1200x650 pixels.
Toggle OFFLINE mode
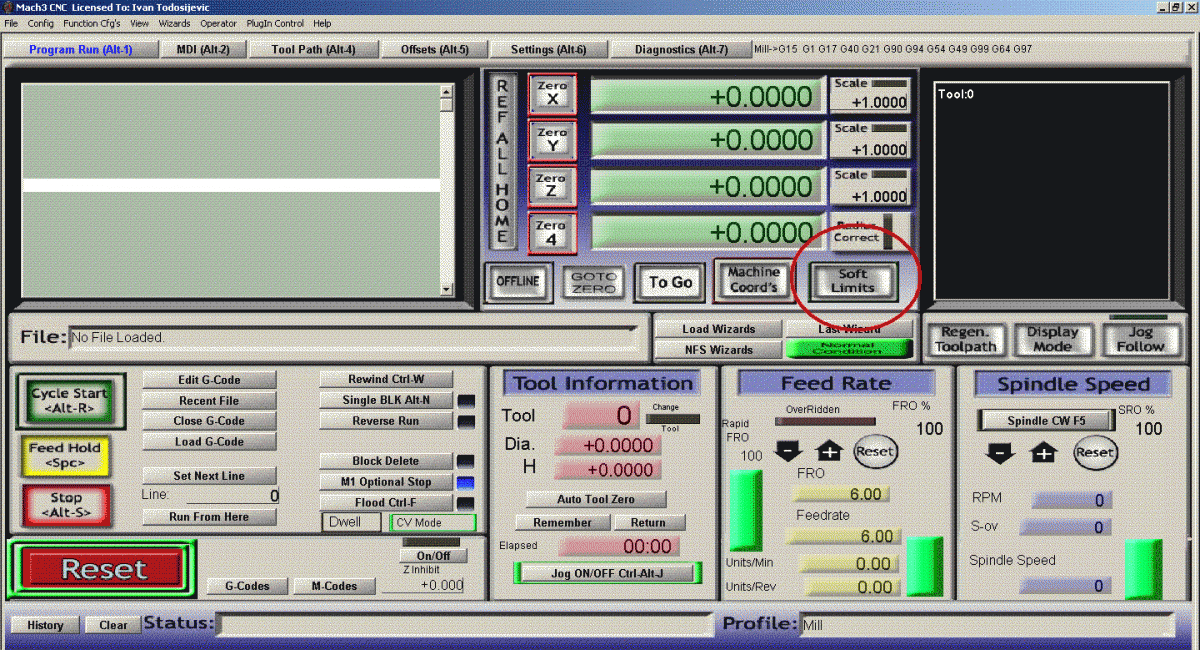coord(517,281)
